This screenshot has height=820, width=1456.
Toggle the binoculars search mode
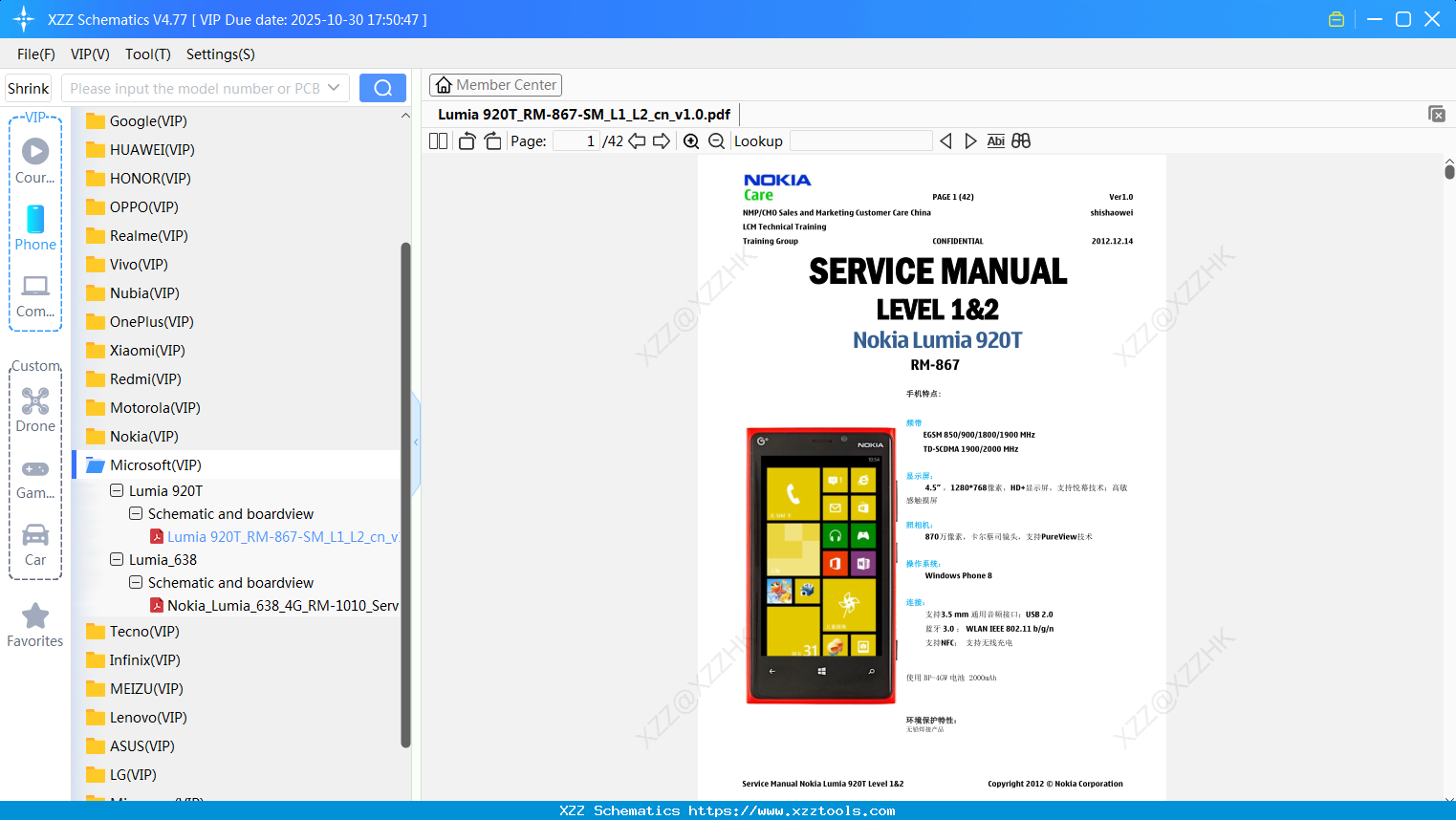(1020, 140)
